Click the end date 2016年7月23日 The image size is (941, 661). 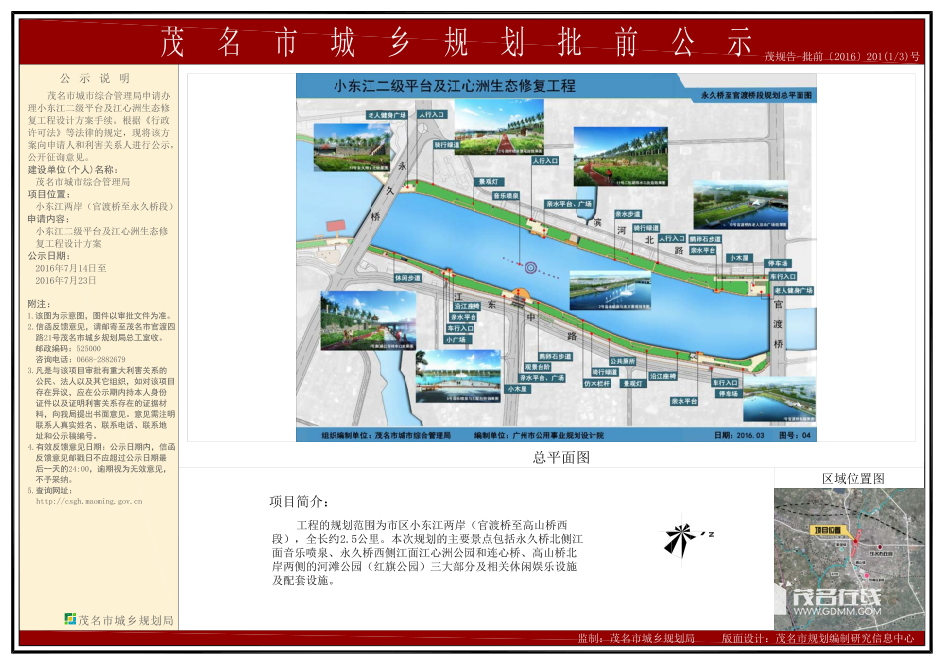[66, 280]
